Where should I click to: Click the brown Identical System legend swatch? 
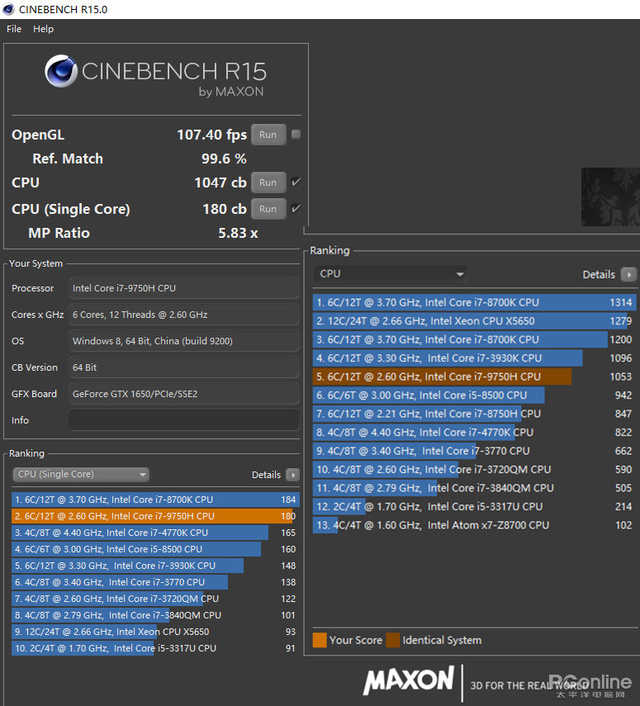pyautogui.click(x=393, y=640)
